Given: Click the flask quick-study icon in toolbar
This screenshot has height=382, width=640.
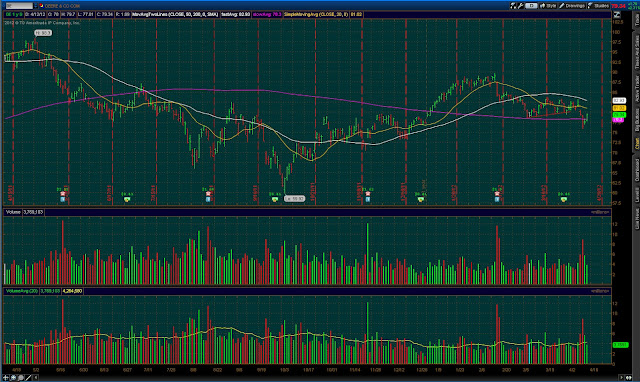Looking at the screenshot, I should point(513,6).
